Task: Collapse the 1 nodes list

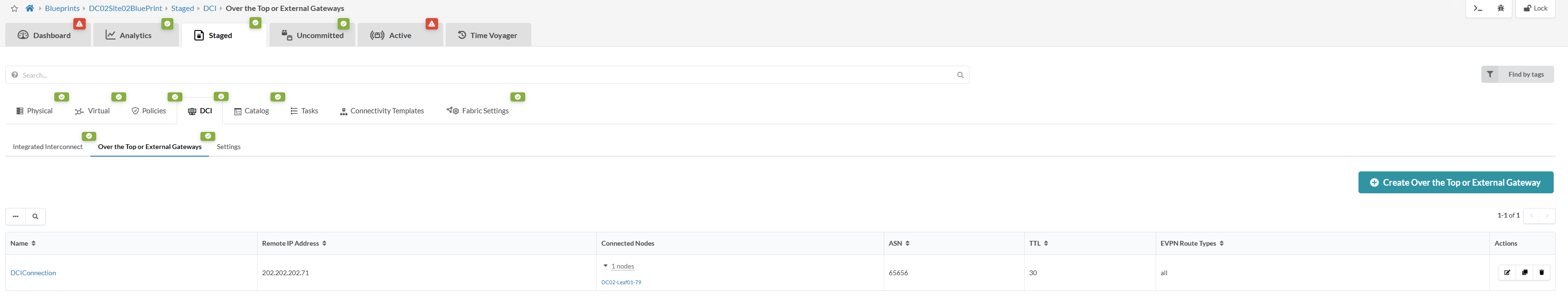Action: click(606, 266)
